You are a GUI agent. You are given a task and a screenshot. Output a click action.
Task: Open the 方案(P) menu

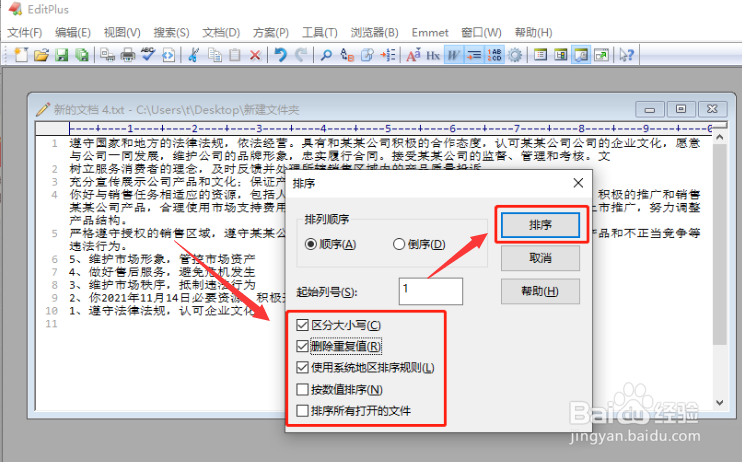pyautogui.click(x=271, y=33)
